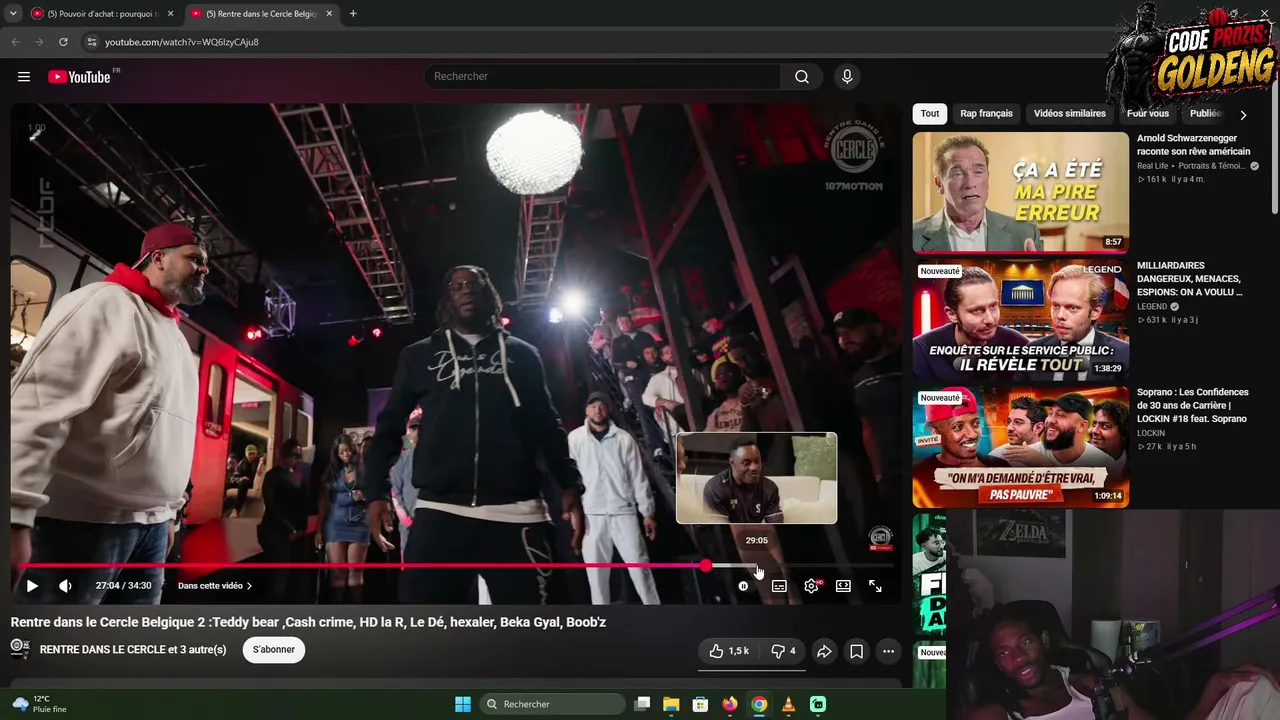Go to YouTube home via logo
1280x720 pixels.
tap(79, 77)
